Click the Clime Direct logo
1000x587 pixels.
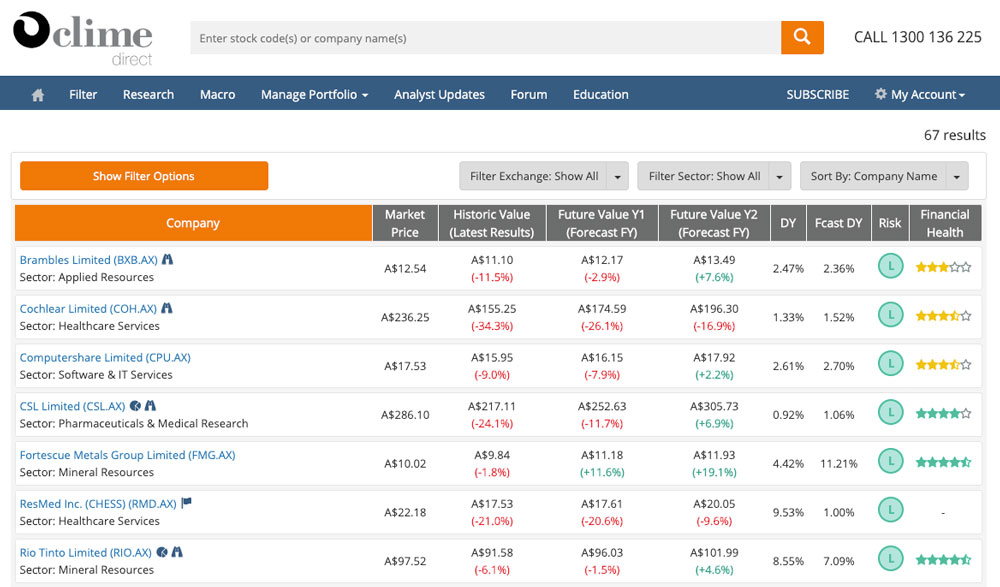(x=83, y=38)
